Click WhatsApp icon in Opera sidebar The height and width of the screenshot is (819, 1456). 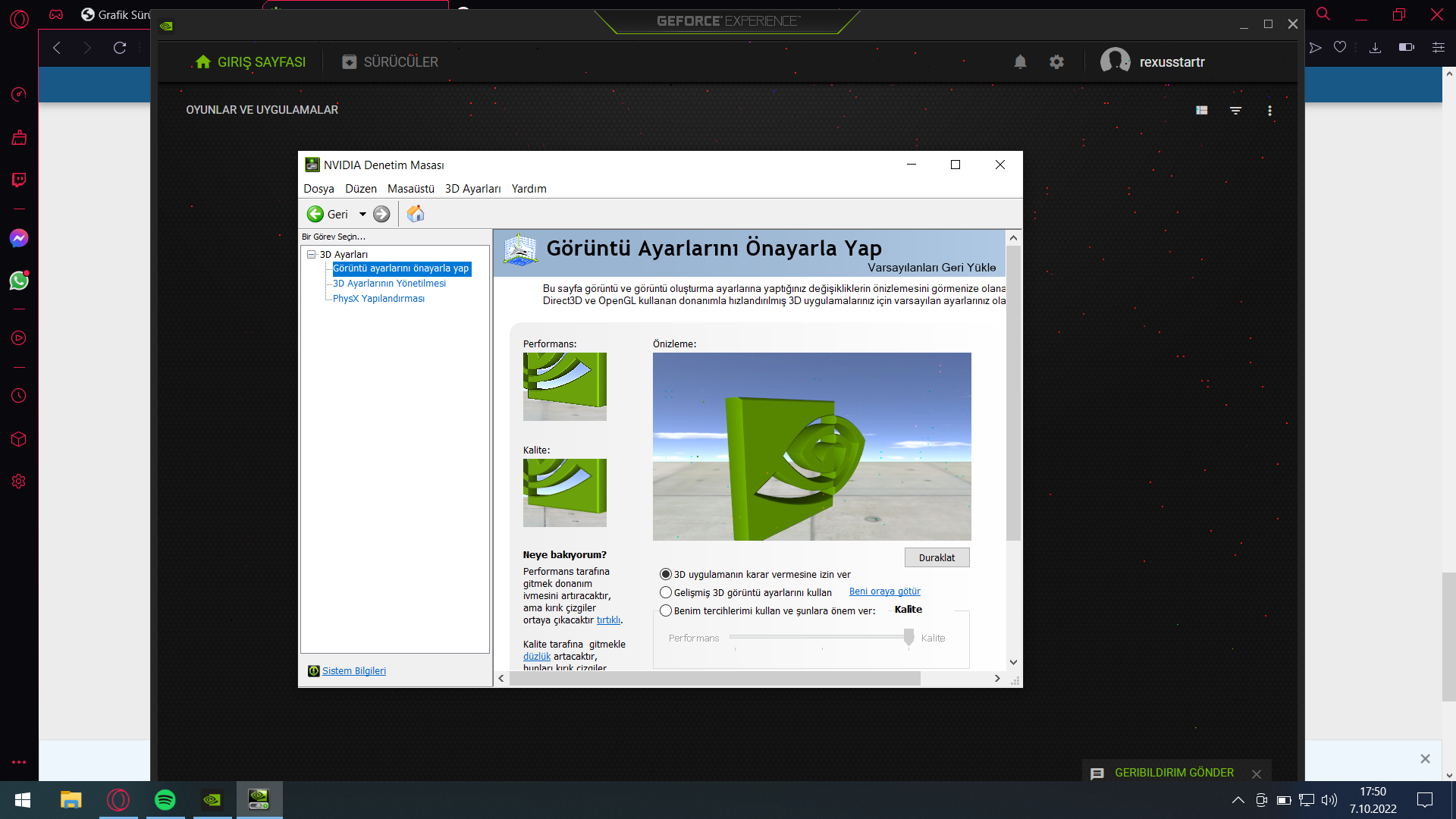pos(19,281)
